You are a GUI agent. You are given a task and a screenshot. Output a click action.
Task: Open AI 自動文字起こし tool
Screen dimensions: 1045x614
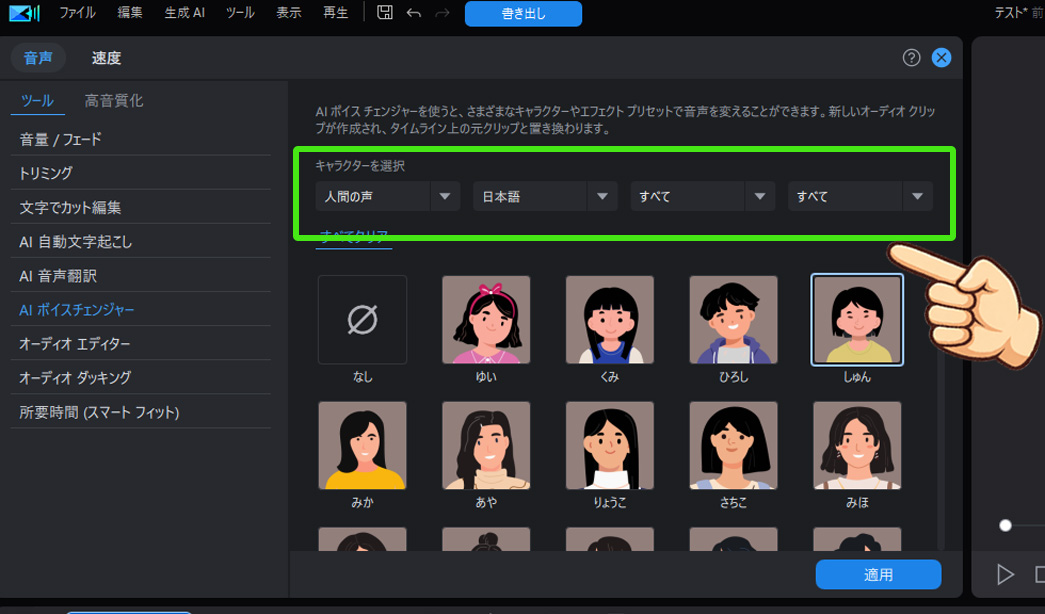(141, 242)
